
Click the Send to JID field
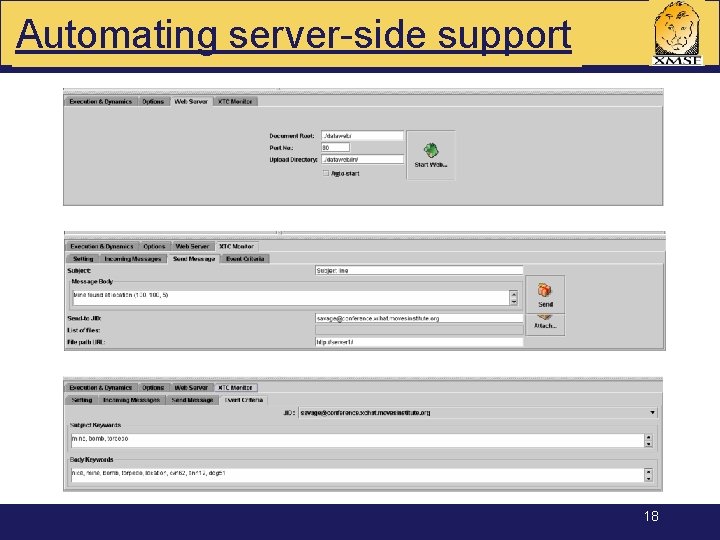pos(419,318)
